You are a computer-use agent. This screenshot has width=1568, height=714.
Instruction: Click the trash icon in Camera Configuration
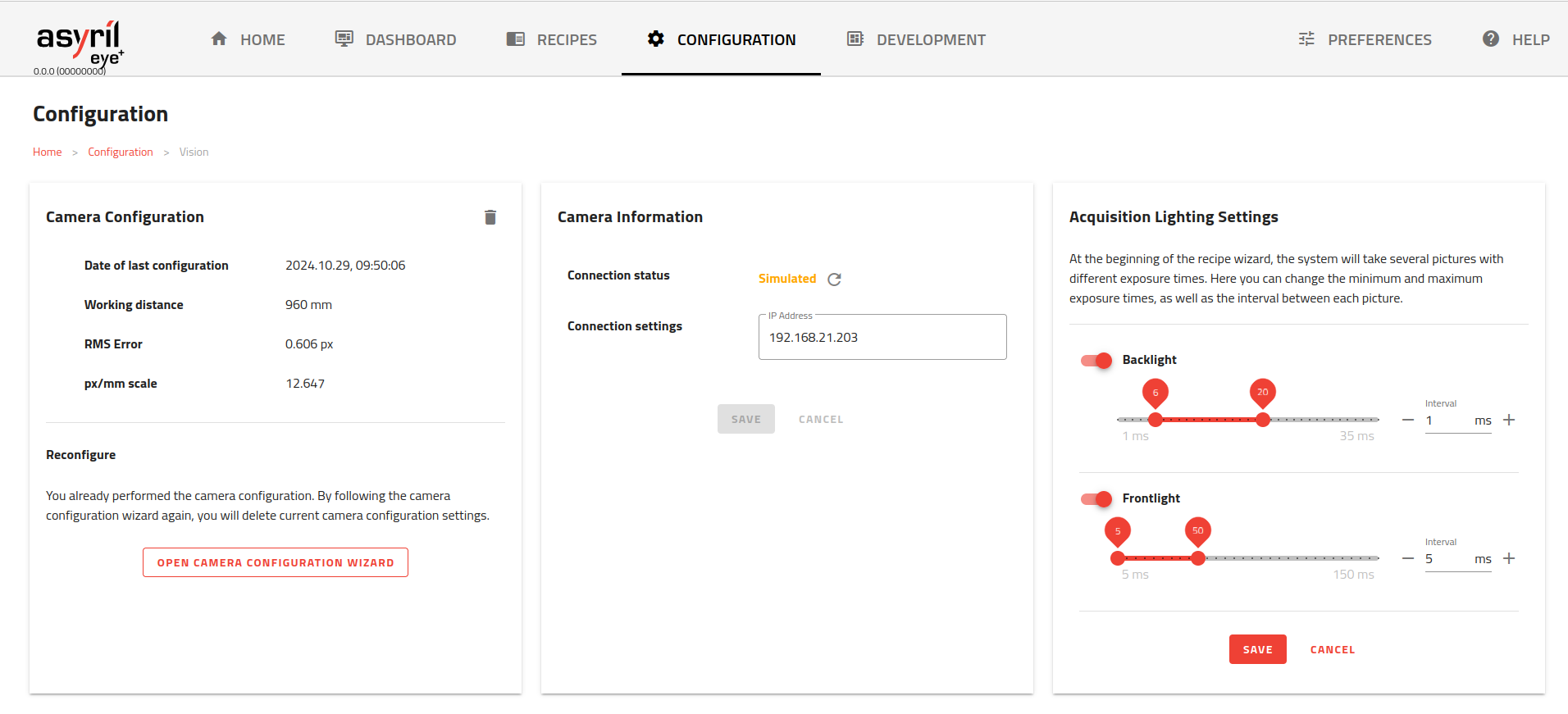tap(490, 217)
